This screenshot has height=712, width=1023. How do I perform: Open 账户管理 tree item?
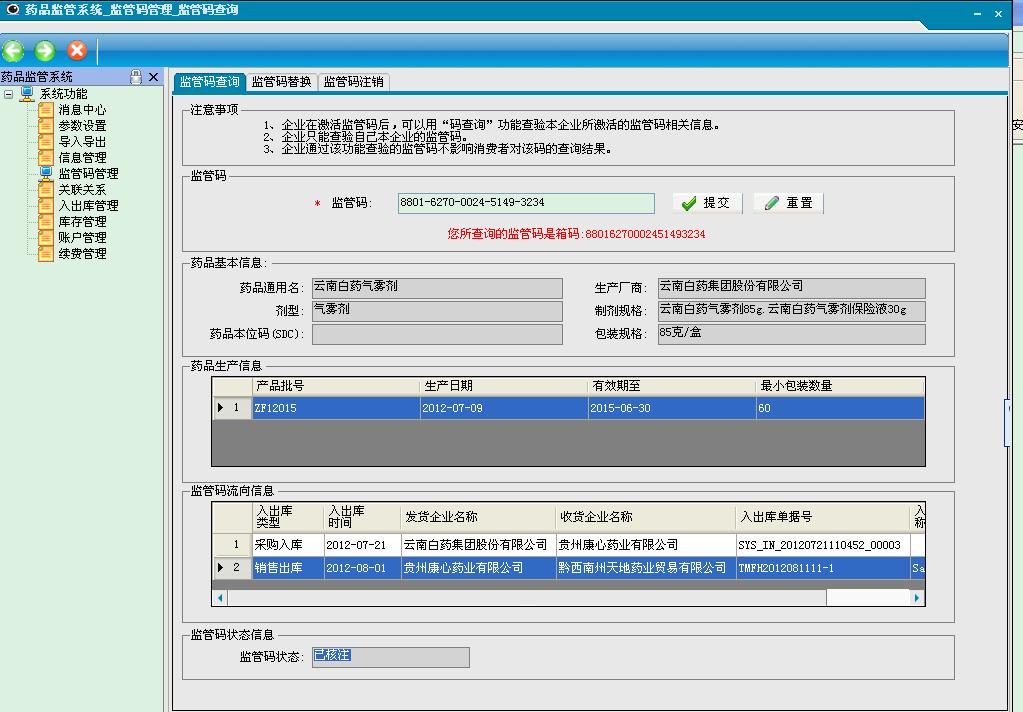tap(82, 238)
